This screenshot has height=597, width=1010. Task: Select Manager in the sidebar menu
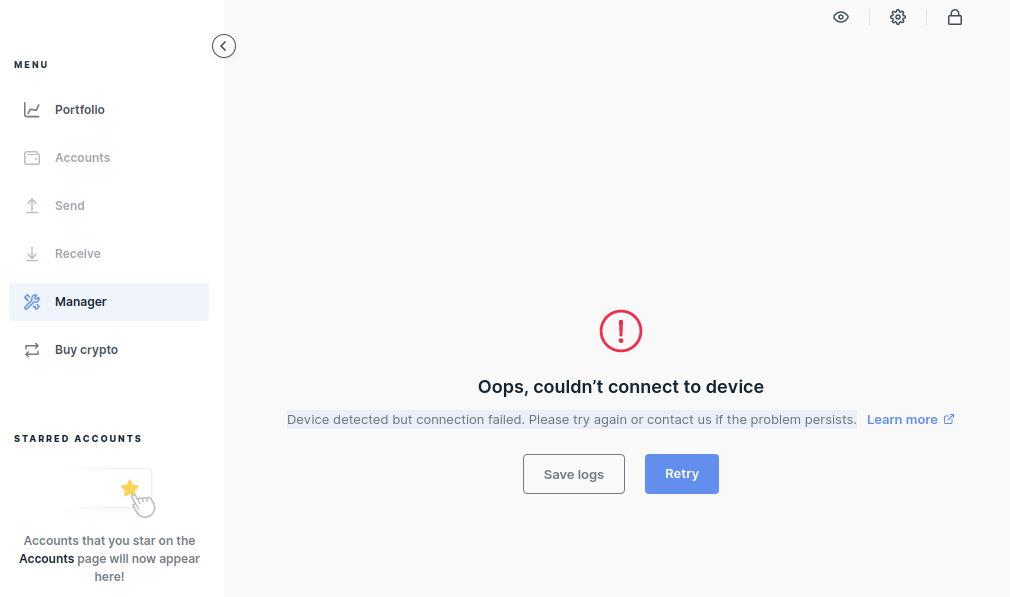(81, 302)
